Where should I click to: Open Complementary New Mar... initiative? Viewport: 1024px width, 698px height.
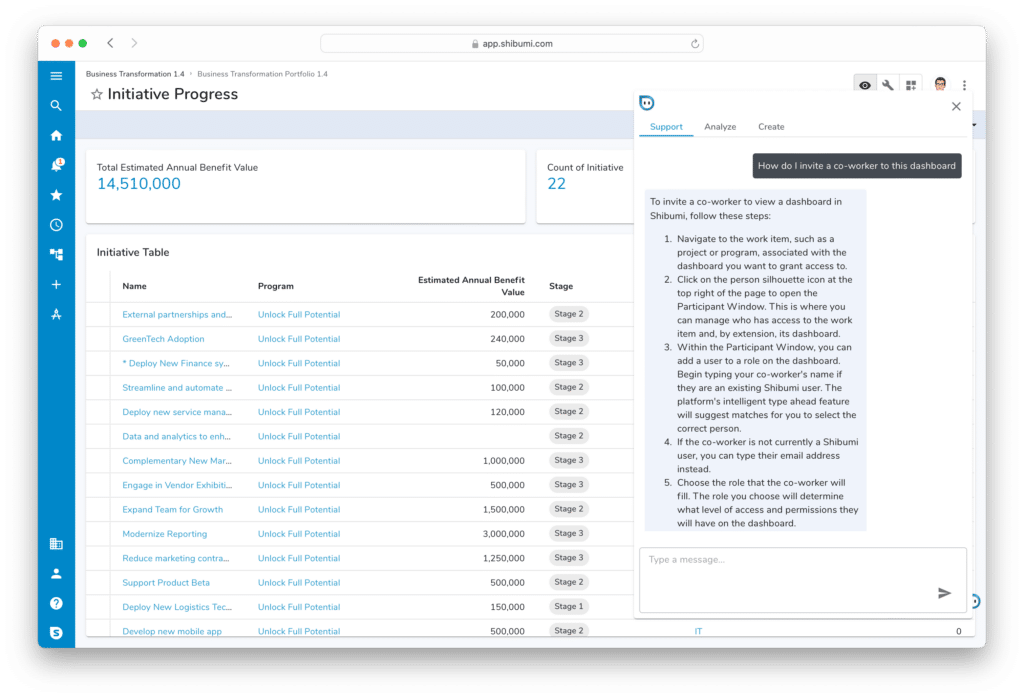tap(177, 460)
